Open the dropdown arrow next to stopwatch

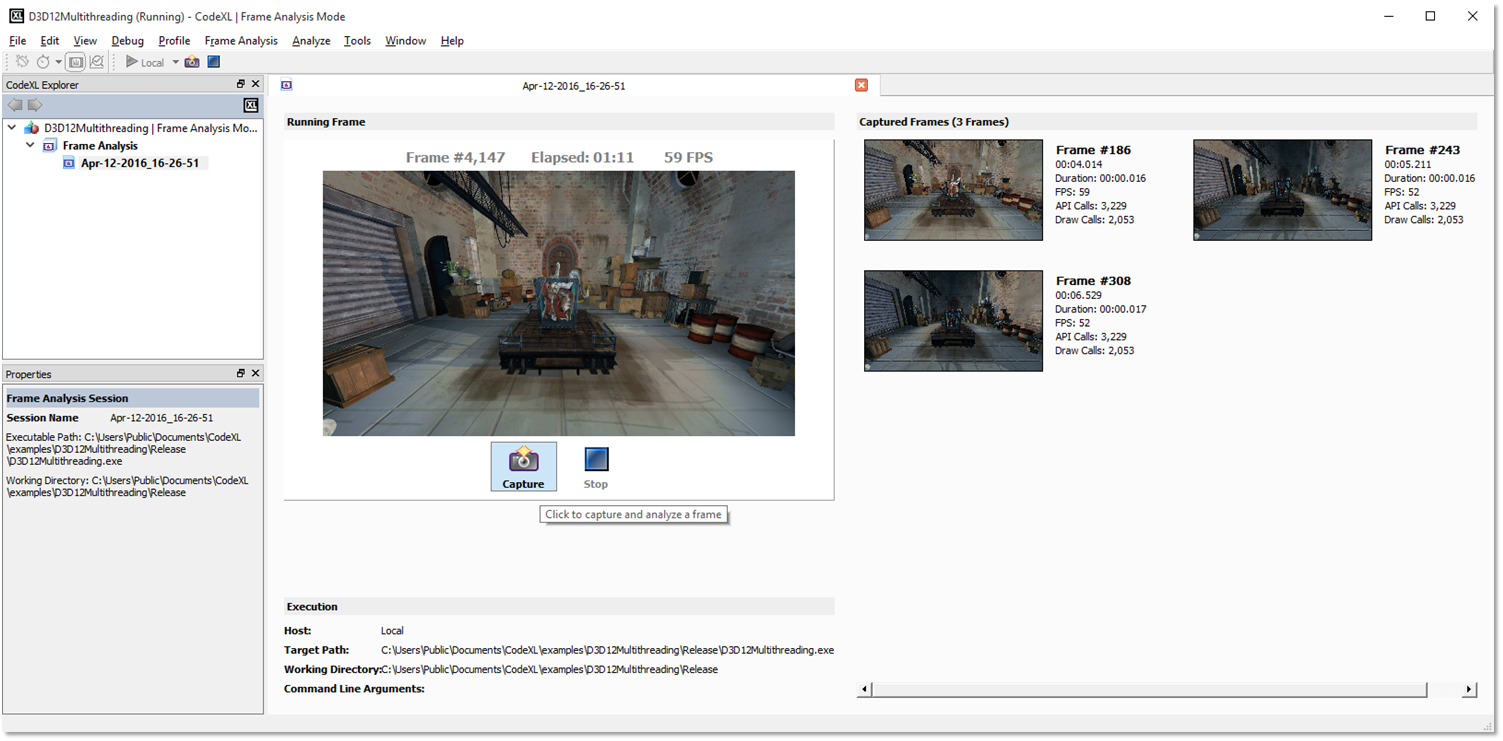coord(59,62)
